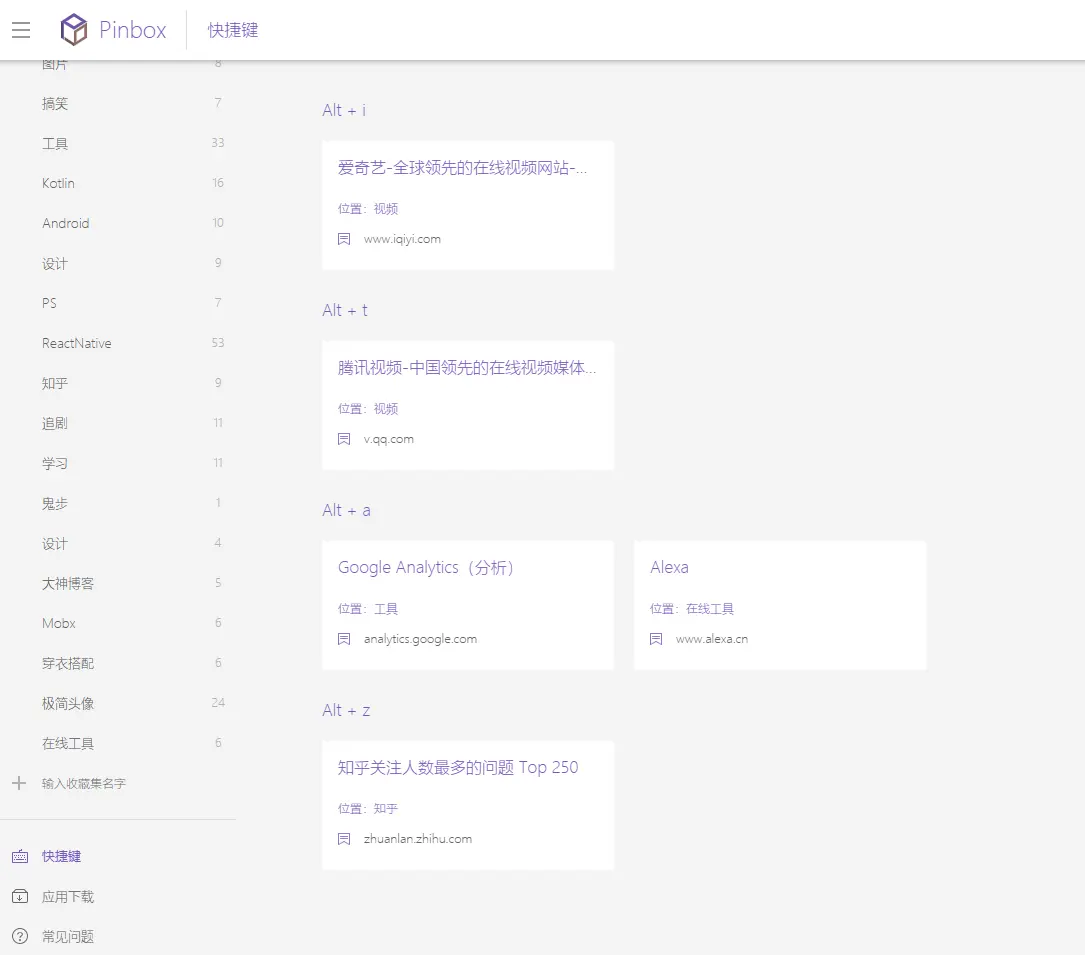Click the Pinbox cube logo icon
The height and width of the screenshot is (955, 1085).
pos(72,29)
